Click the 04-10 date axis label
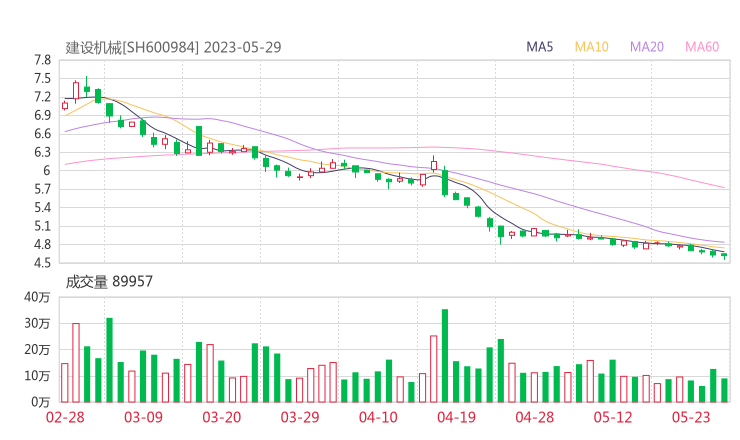The height and width of the screenshot is (440, 740). 378,417
